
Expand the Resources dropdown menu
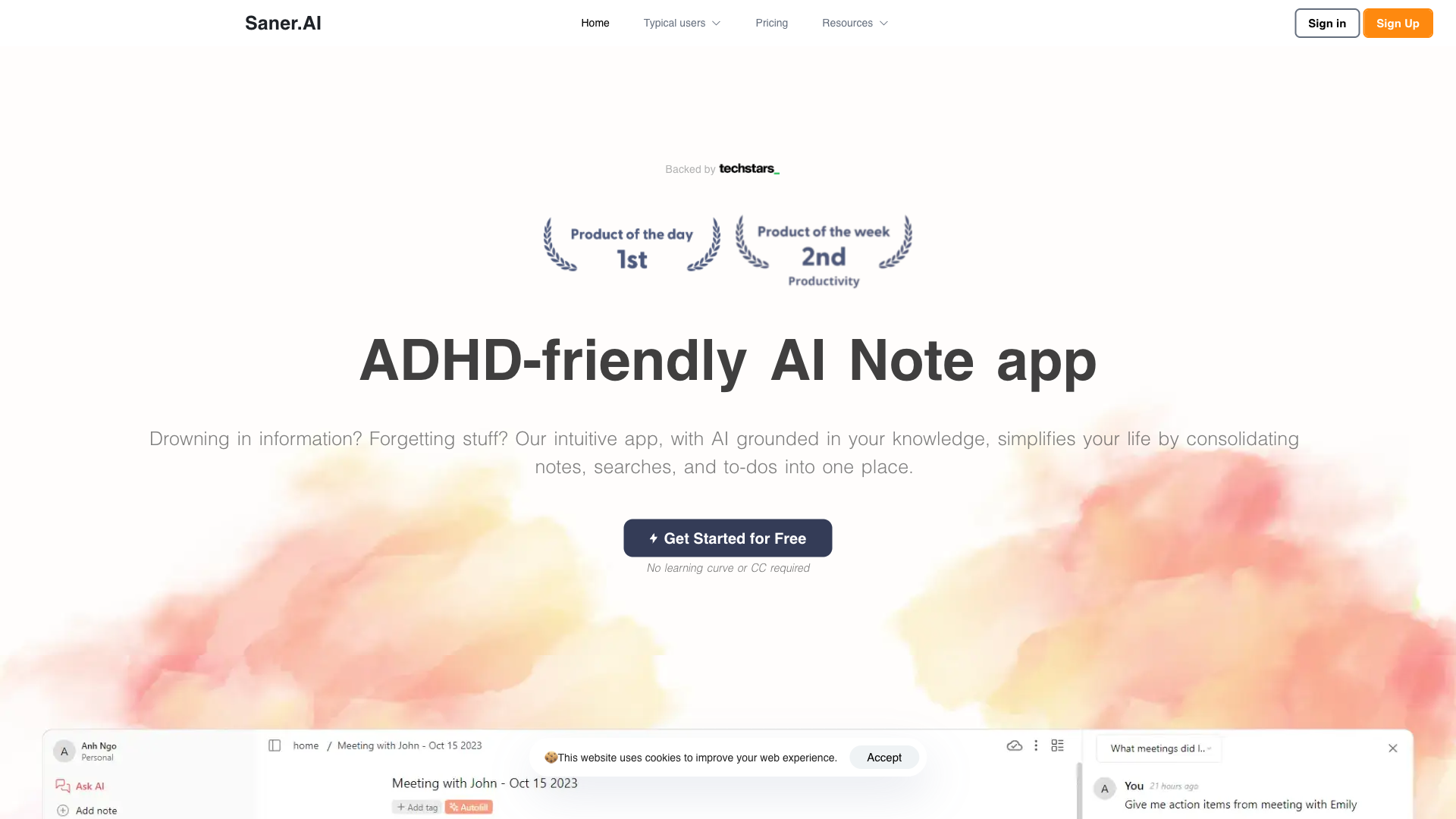[x=854, y=23]
